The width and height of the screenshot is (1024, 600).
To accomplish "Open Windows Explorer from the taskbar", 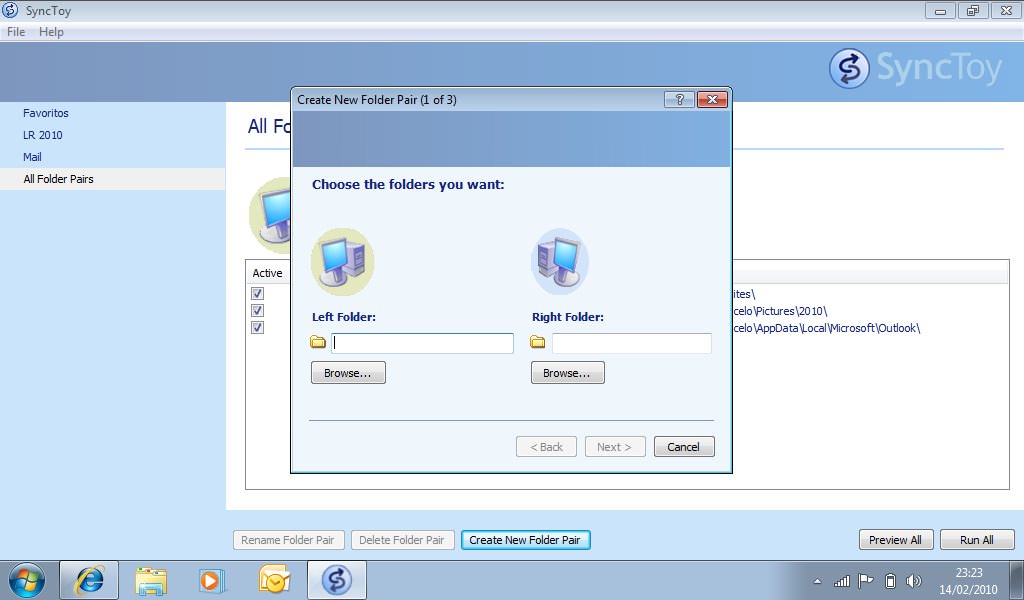I will pyautogui.click(x=151, y=580).
